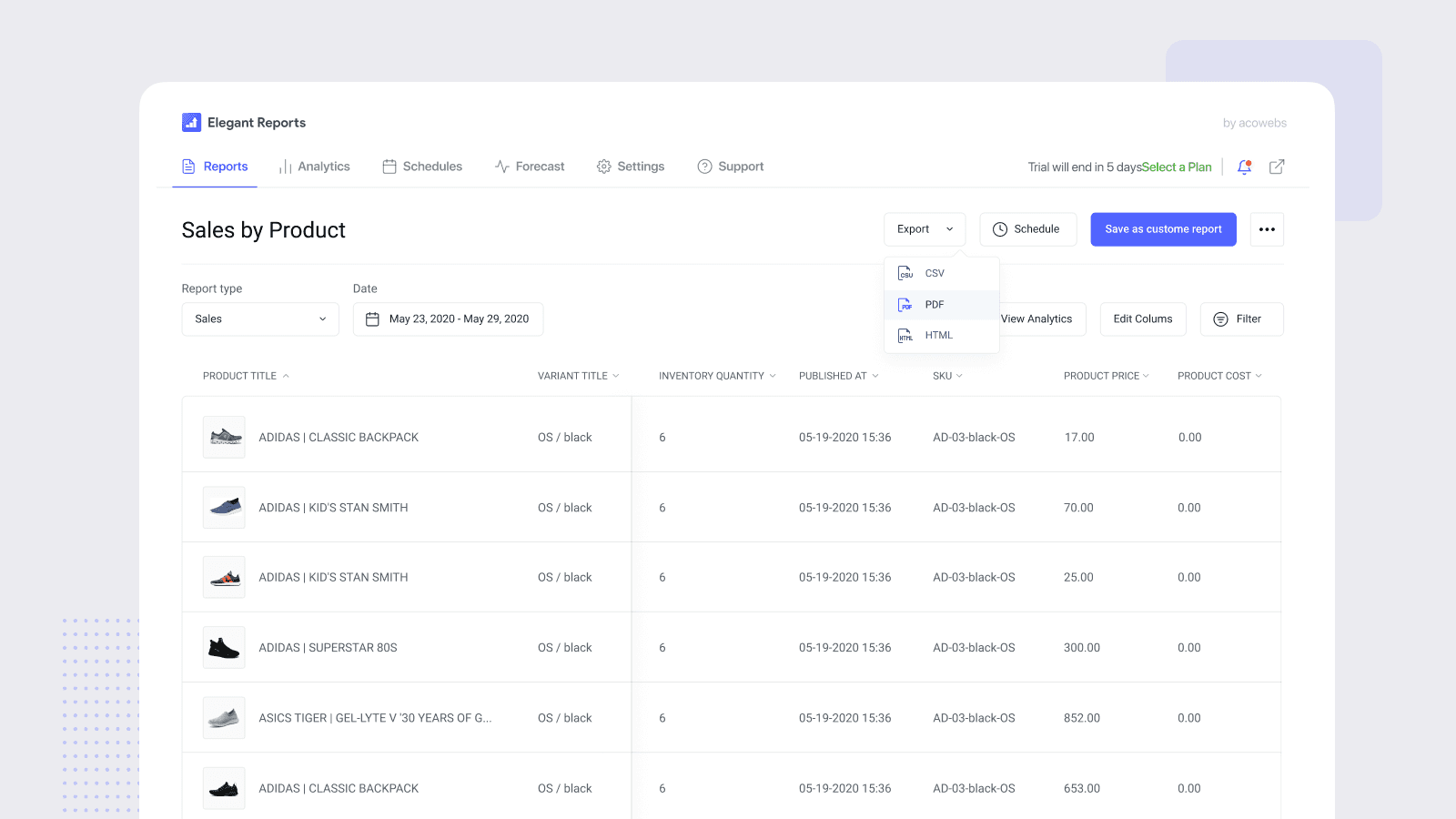Click the Edit Colums button

tap(1142, 319)
